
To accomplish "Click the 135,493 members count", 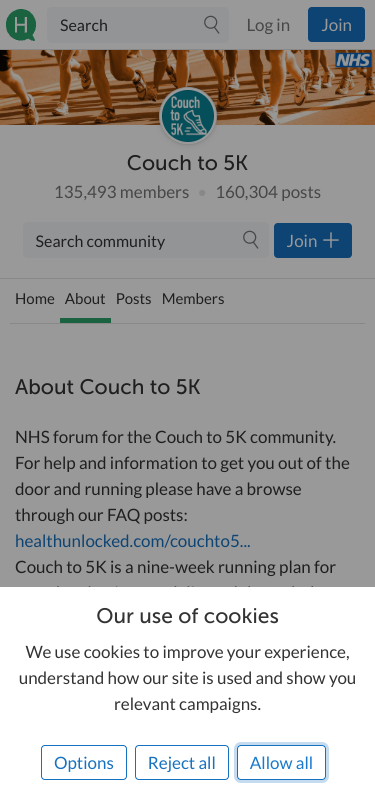I will 122,193.
